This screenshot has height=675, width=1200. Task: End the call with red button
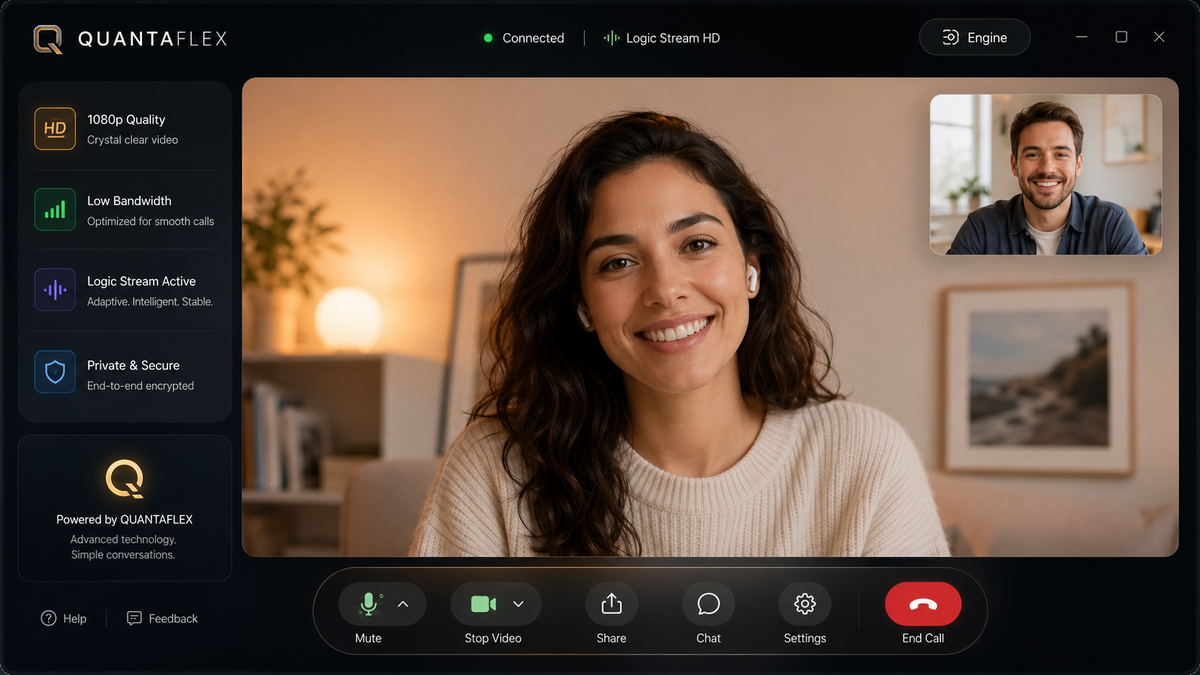pyautogui.click(x=923, y=604)
